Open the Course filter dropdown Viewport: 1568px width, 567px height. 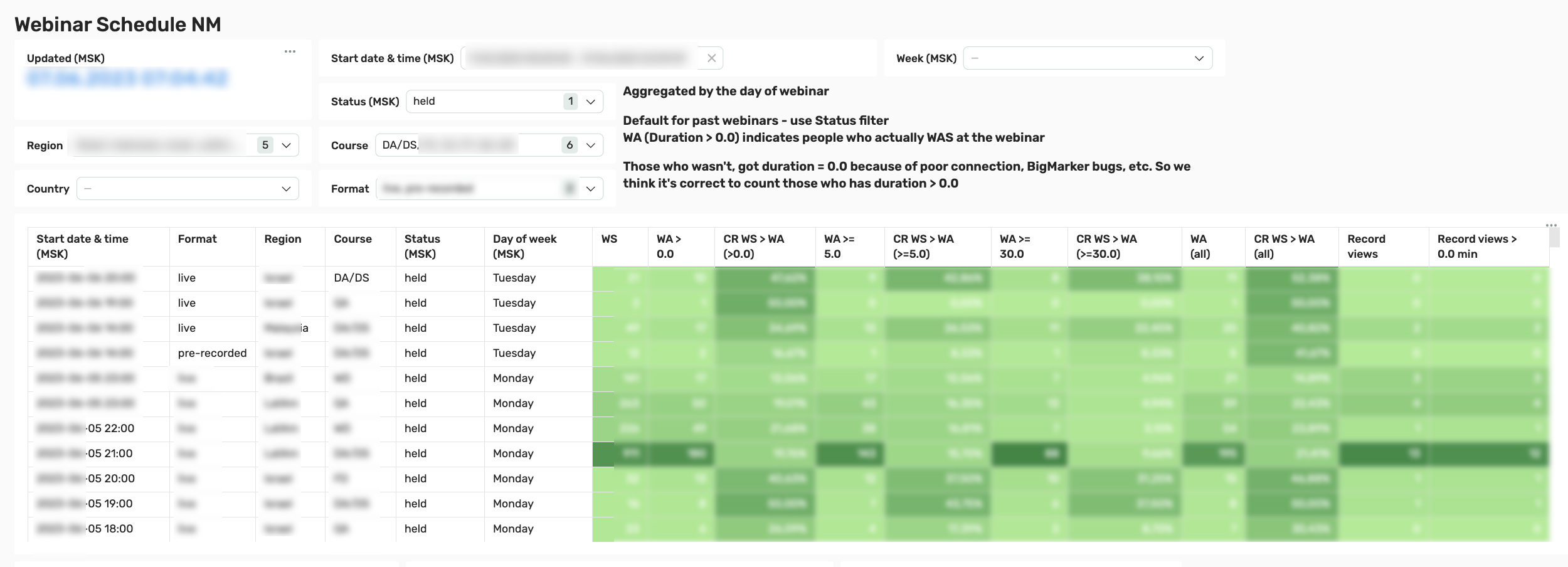590,146
